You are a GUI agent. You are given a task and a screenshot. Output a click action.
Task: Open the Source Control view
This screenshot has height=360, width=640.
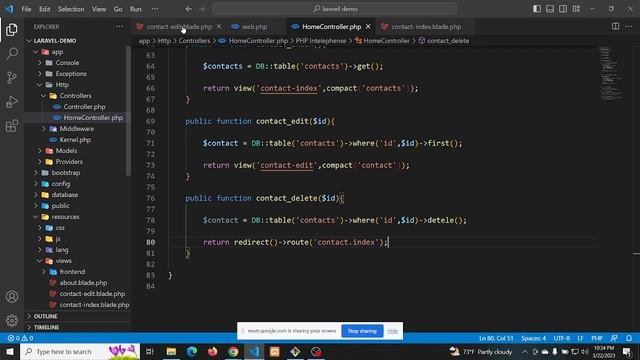tap(12, 78)
